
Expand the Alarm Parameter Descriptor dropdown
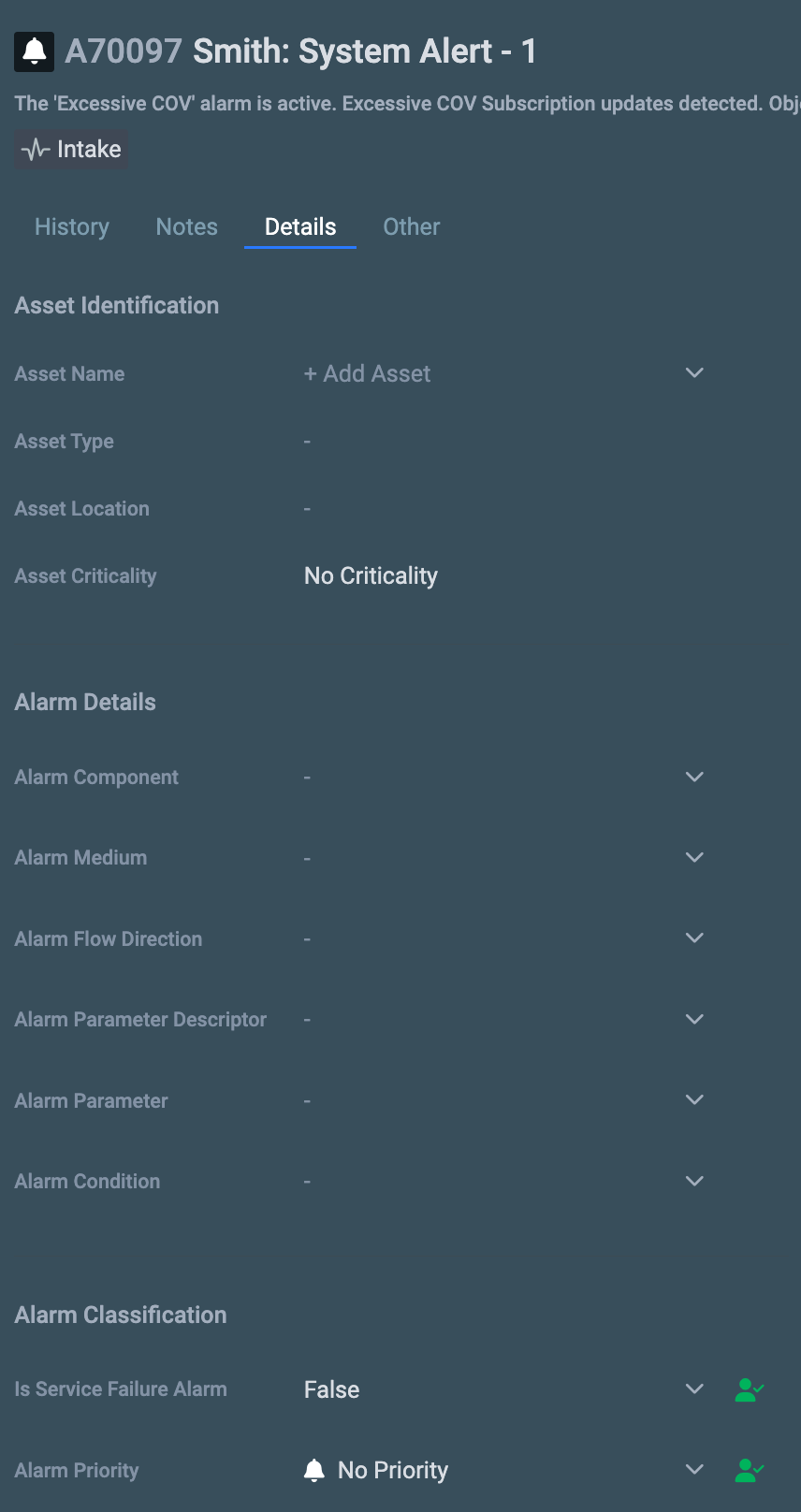click(x=694, y=1019)
